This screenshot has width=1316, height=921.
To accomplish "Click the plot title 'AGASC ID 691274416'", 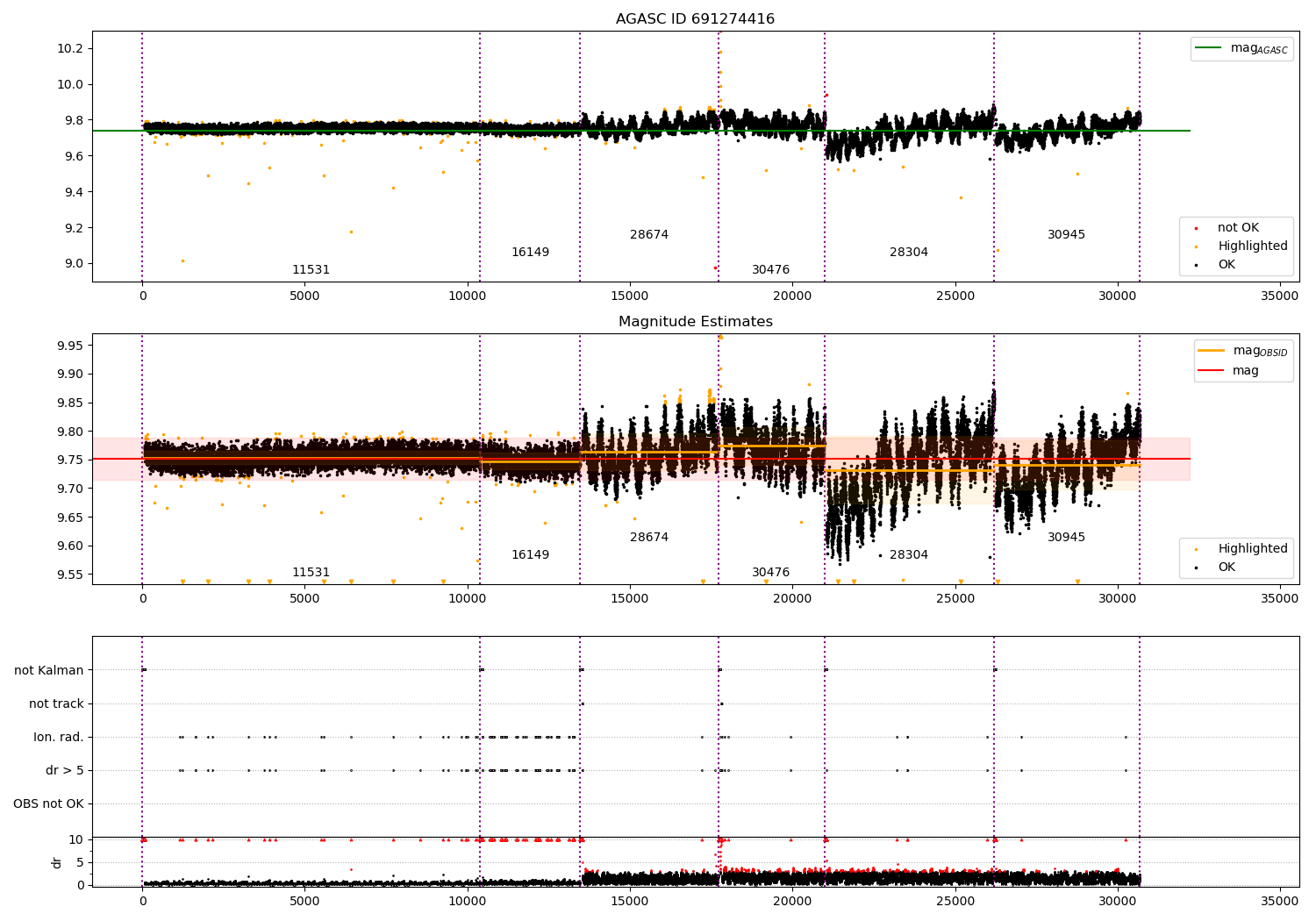I will coord(695,19).
